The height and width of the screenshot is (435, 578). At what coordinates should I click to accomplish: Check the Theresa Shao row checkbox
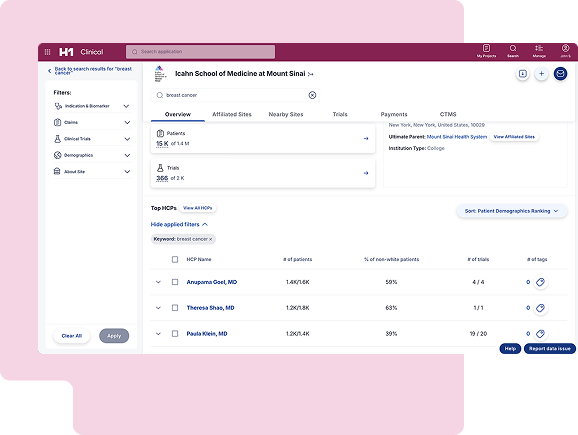(175, 308)
